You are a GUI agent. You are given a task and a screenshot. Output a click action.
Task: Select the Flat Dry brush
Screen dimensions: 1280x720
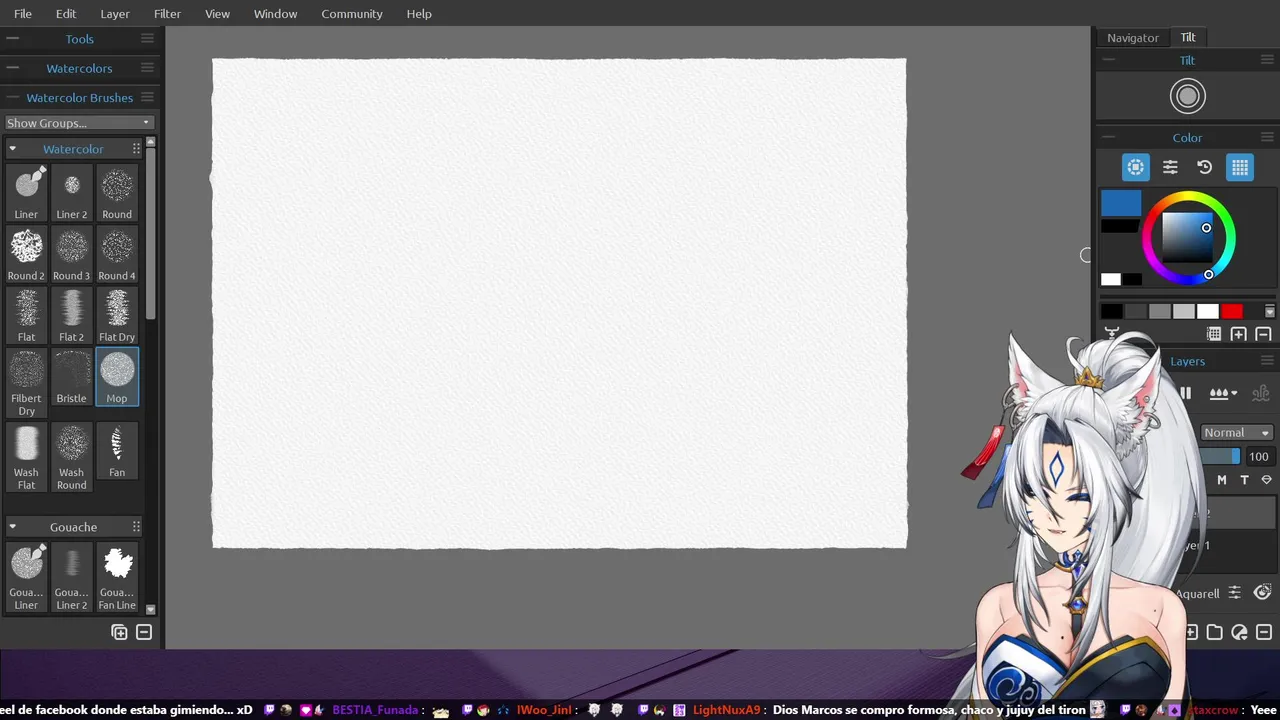click(117, 315)
